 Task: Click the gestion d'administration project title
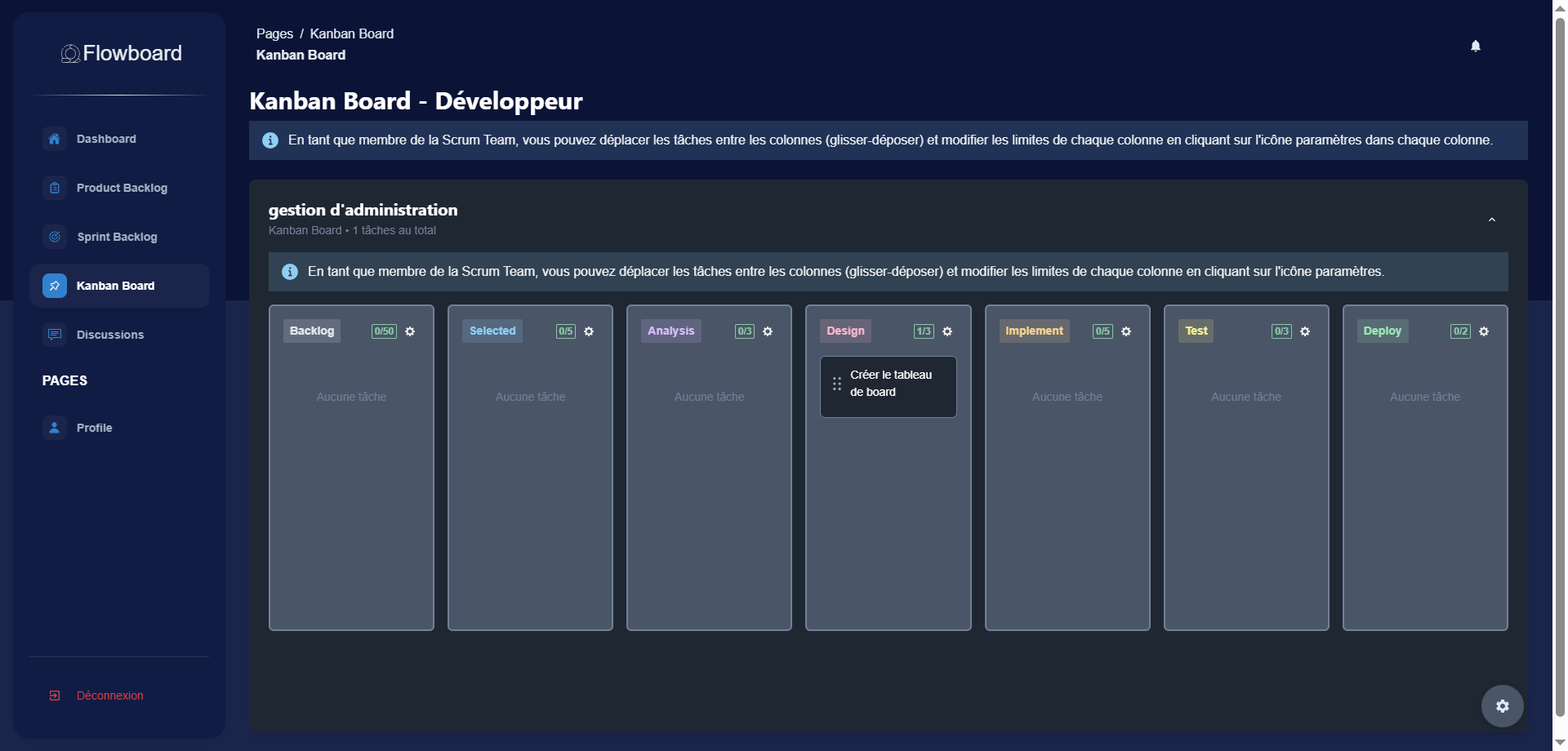[x=363, y=210]
